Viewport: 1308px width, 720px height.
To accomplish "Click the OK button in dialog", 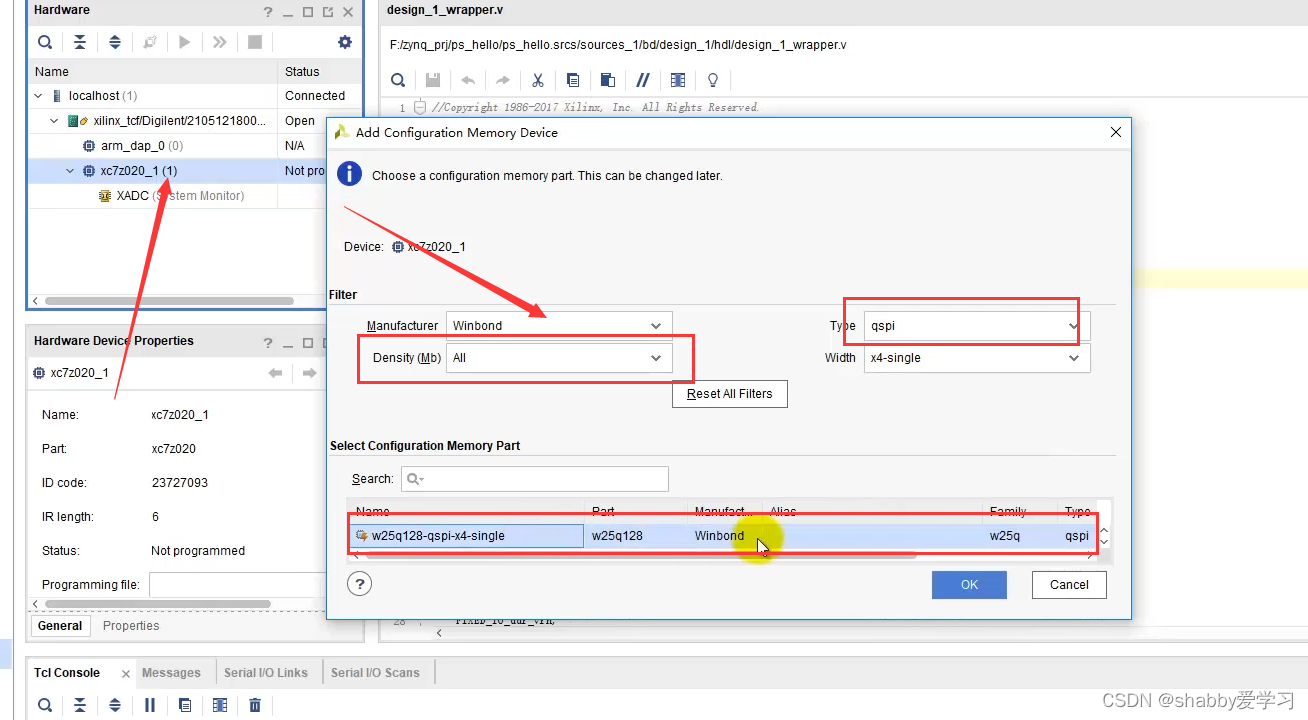I will point(969,585).
